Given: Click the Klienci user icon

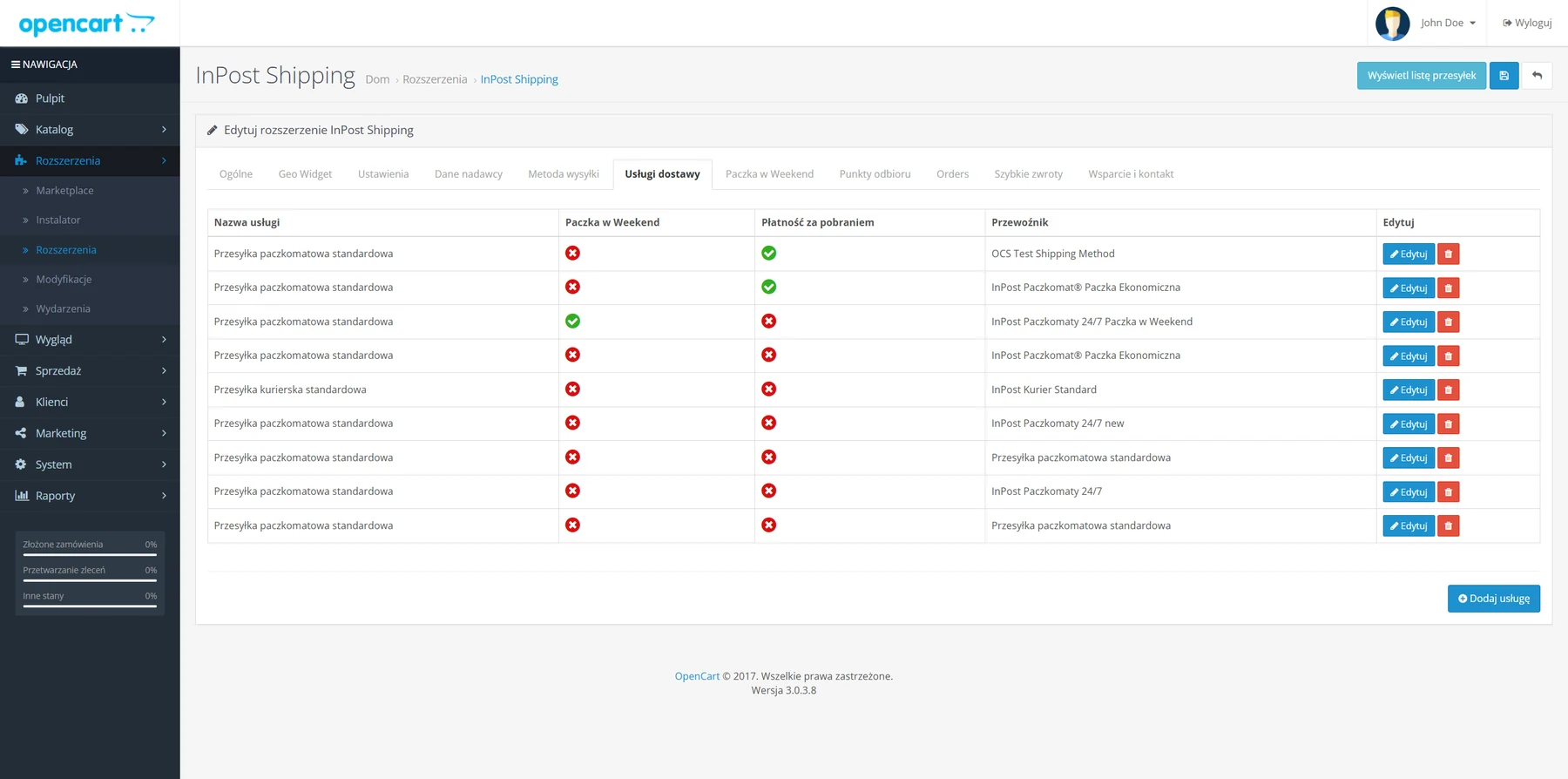Looking at the screenshot, I should [21, 403].
